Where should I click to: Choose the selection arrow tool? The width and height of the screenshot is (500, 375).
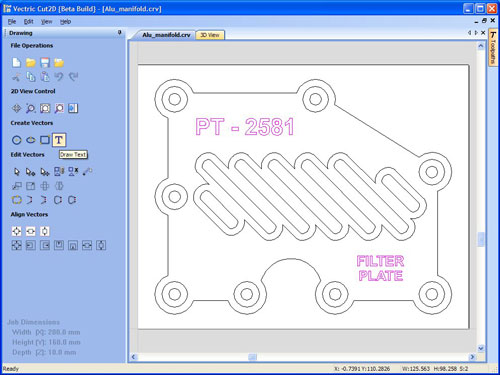tap(16, 172)
